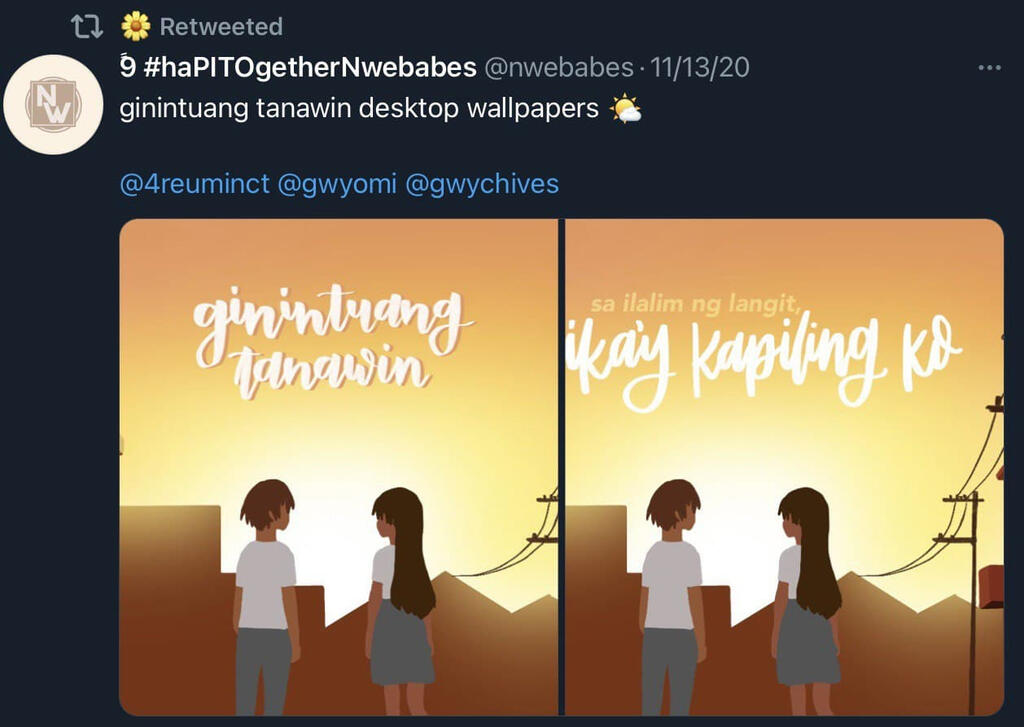Click the boy figure in left wallpaper
1024x727 pixels.
coord(266,596)
